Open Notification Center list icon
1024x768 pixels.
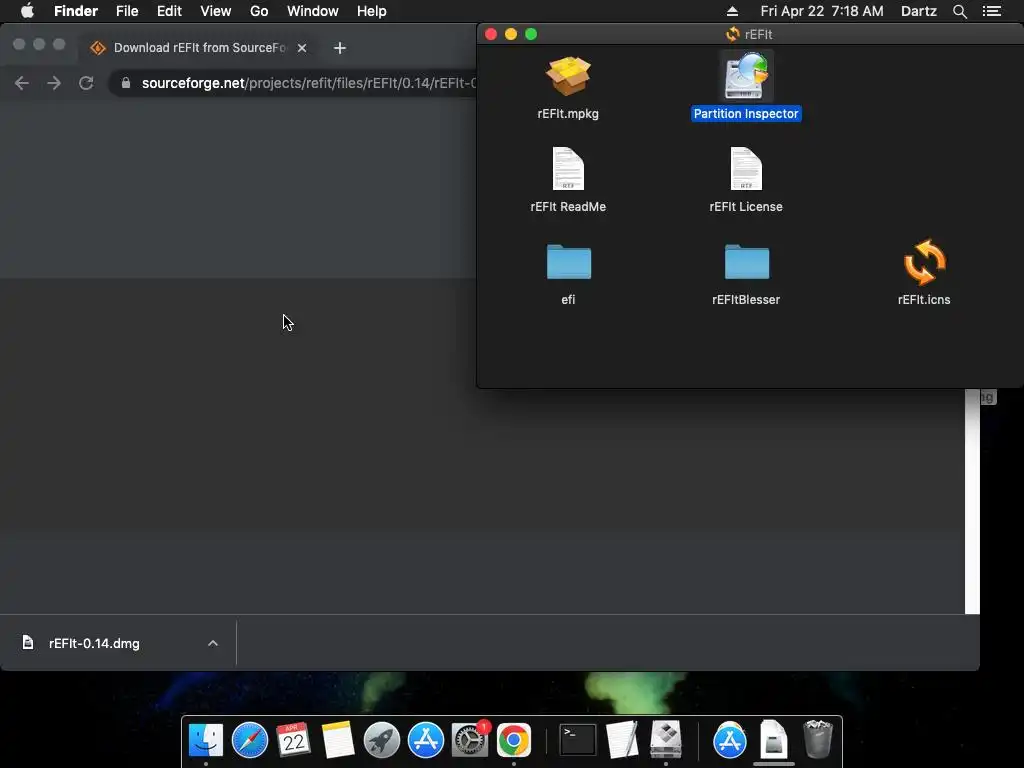992,11
